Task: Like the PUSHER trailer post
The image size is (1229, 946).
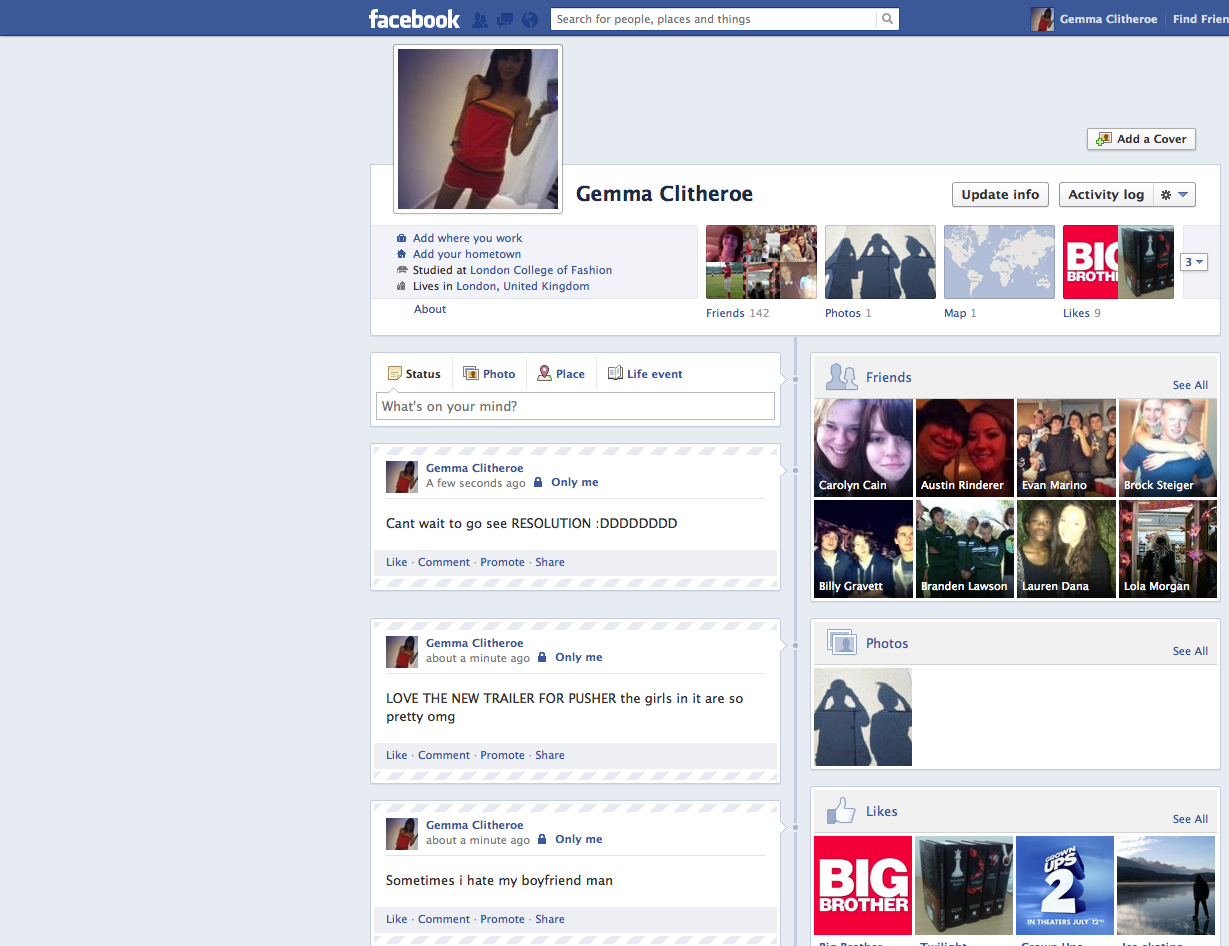Action: pos(397,755)
